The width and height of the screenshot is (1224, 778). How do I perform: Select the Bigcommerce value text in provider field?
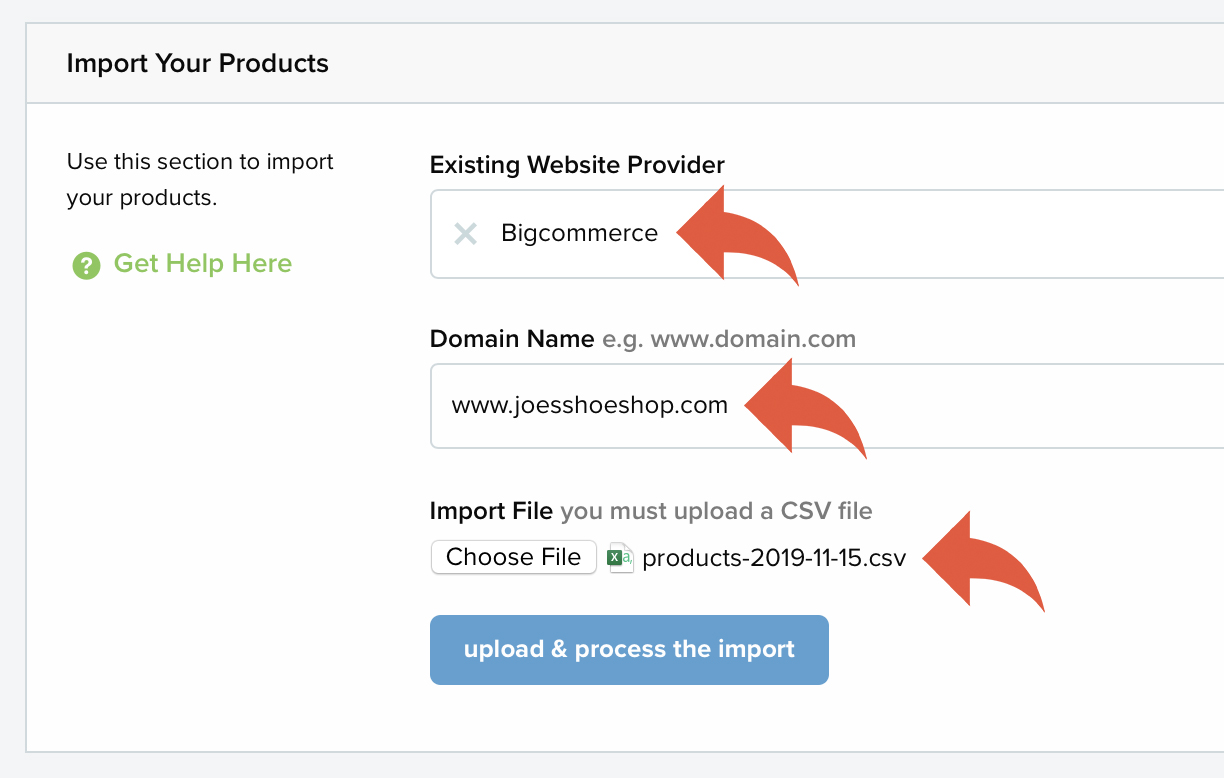click(580, 234)
